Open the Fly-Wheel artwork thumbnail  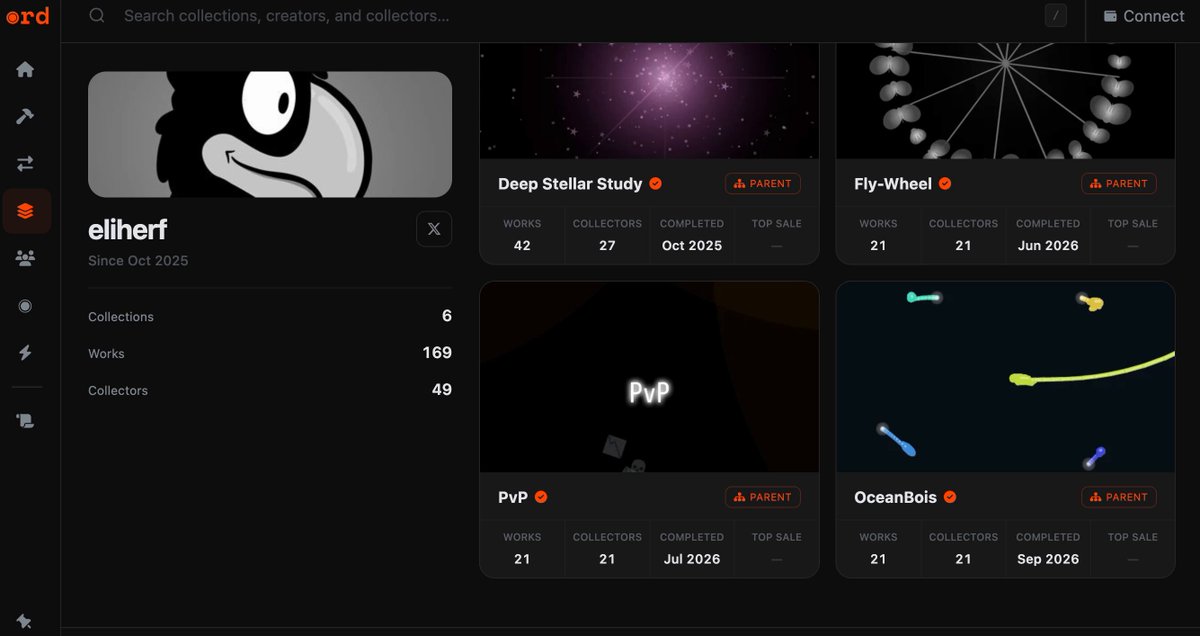pos(1005,101)
